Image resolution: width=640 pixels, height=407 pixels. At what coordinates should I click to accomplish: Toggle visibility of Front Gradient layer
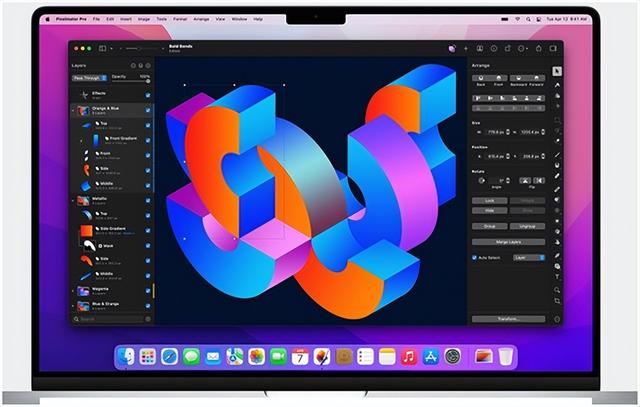click(x=148, y=140)
